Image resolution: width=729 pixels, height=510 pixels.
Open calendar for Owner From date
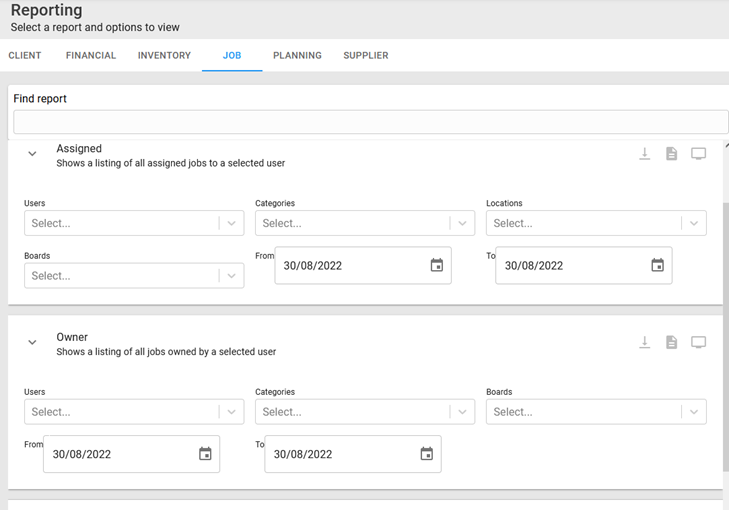click(x=205, y=454)
